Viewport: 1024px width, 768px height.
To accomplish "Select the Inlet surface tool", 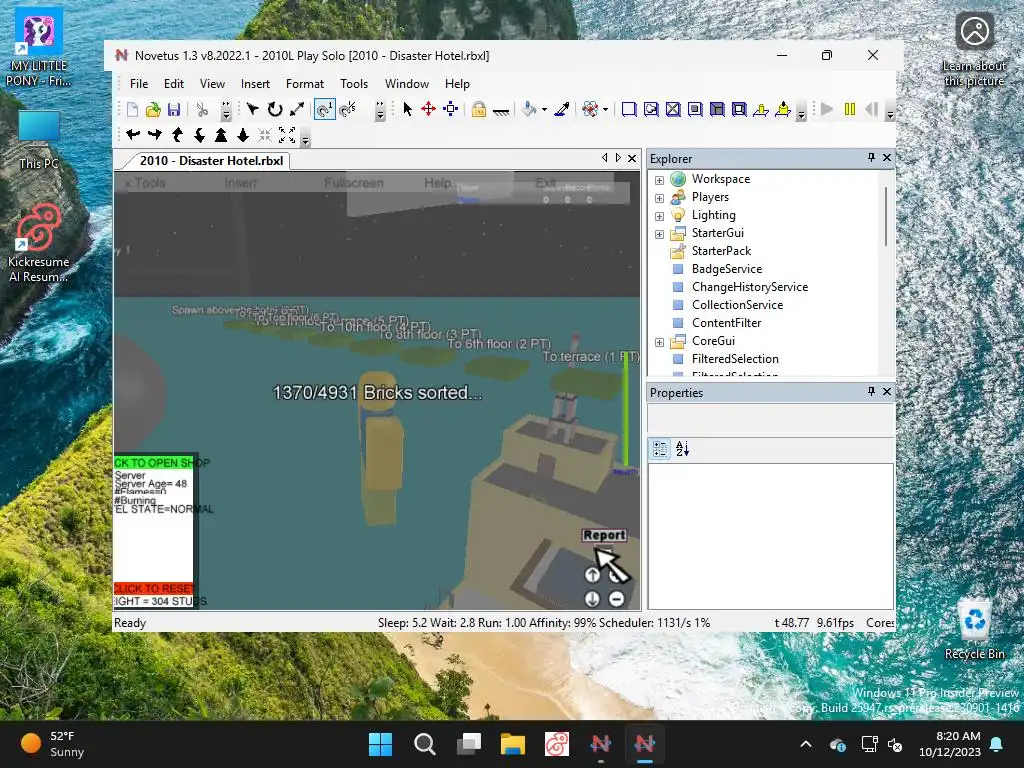I will point(717,109).
